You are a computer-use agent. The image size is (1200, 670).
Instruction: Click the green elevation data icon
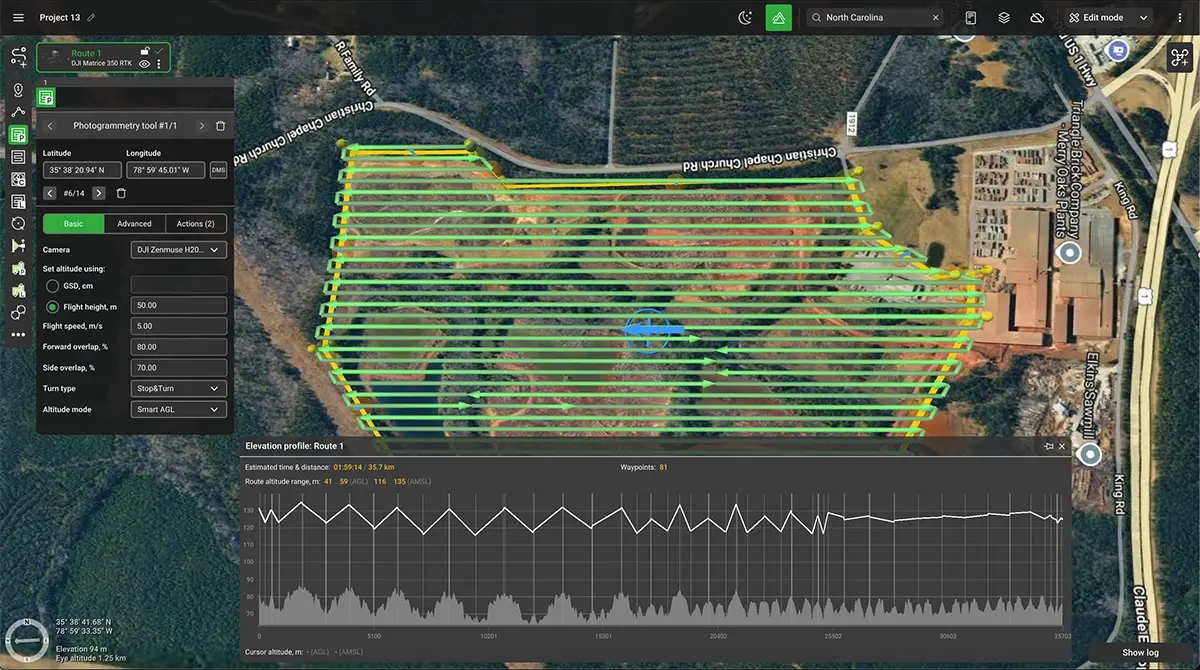click(779, 17)
